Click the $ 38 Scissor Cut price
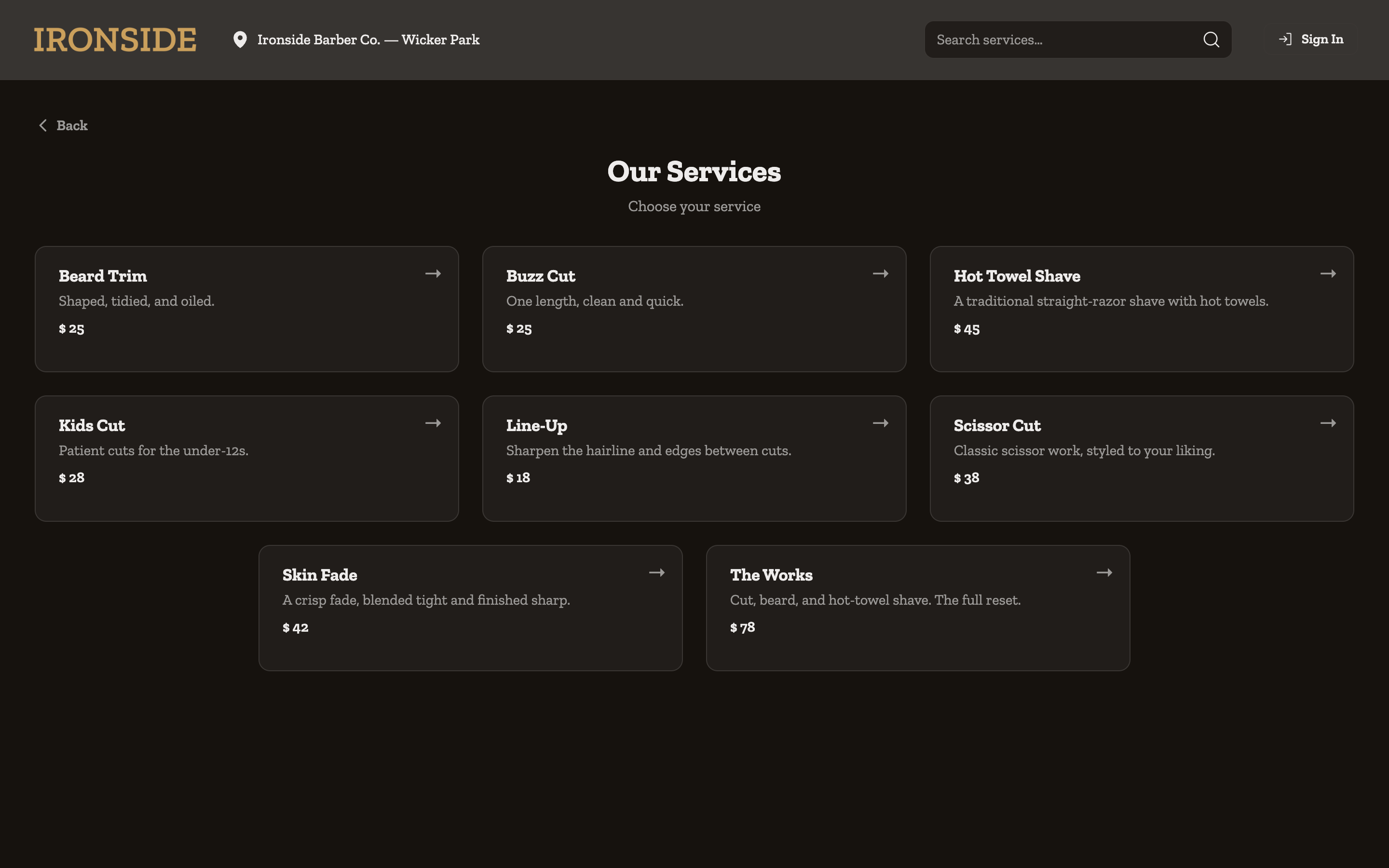The width and height of the screenshot is (1389, 868). click(x=967, y=477)
